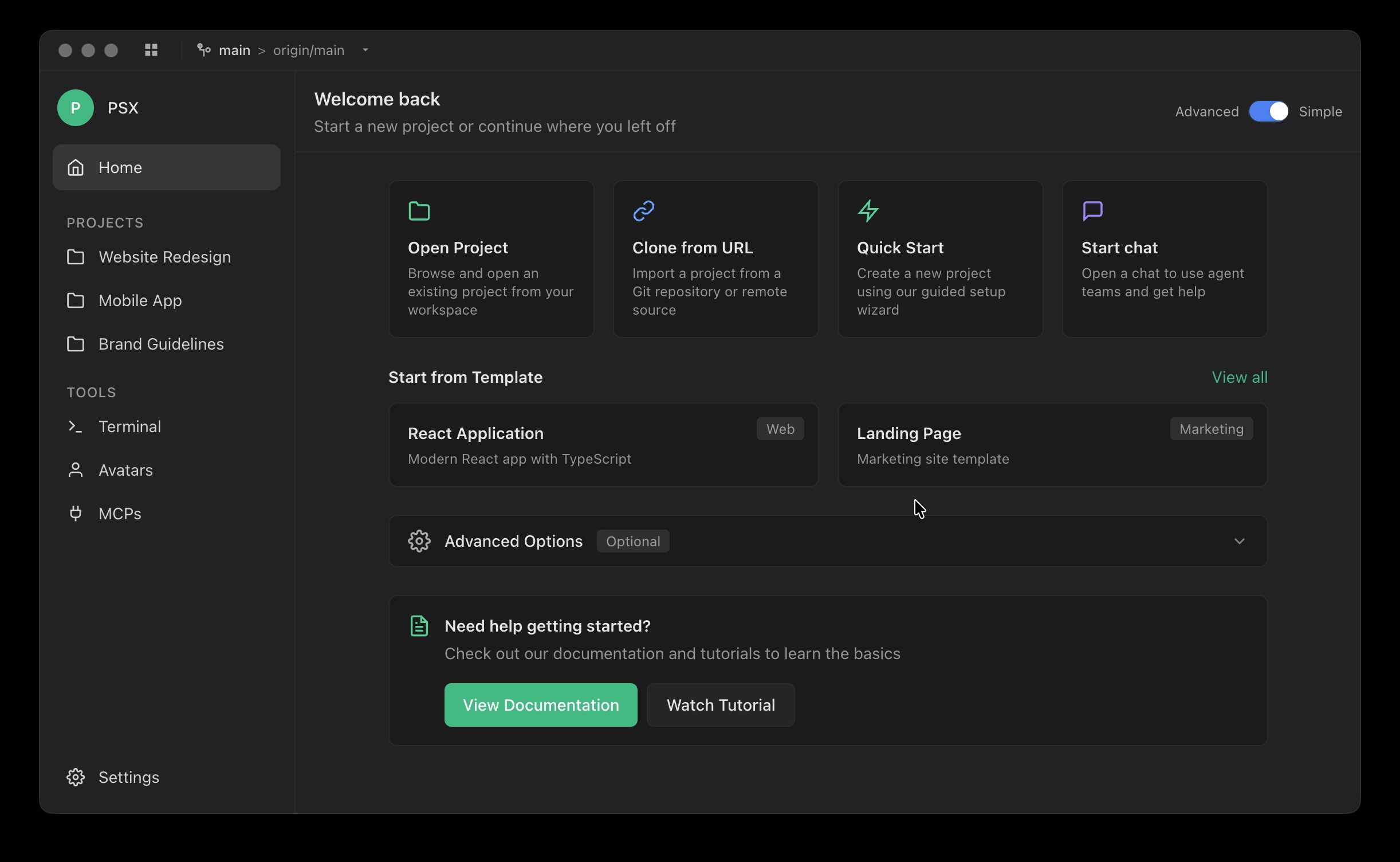Click the speech bubble Start chat icon
Screen dimensions: 1400x862
click(1093, 211)
